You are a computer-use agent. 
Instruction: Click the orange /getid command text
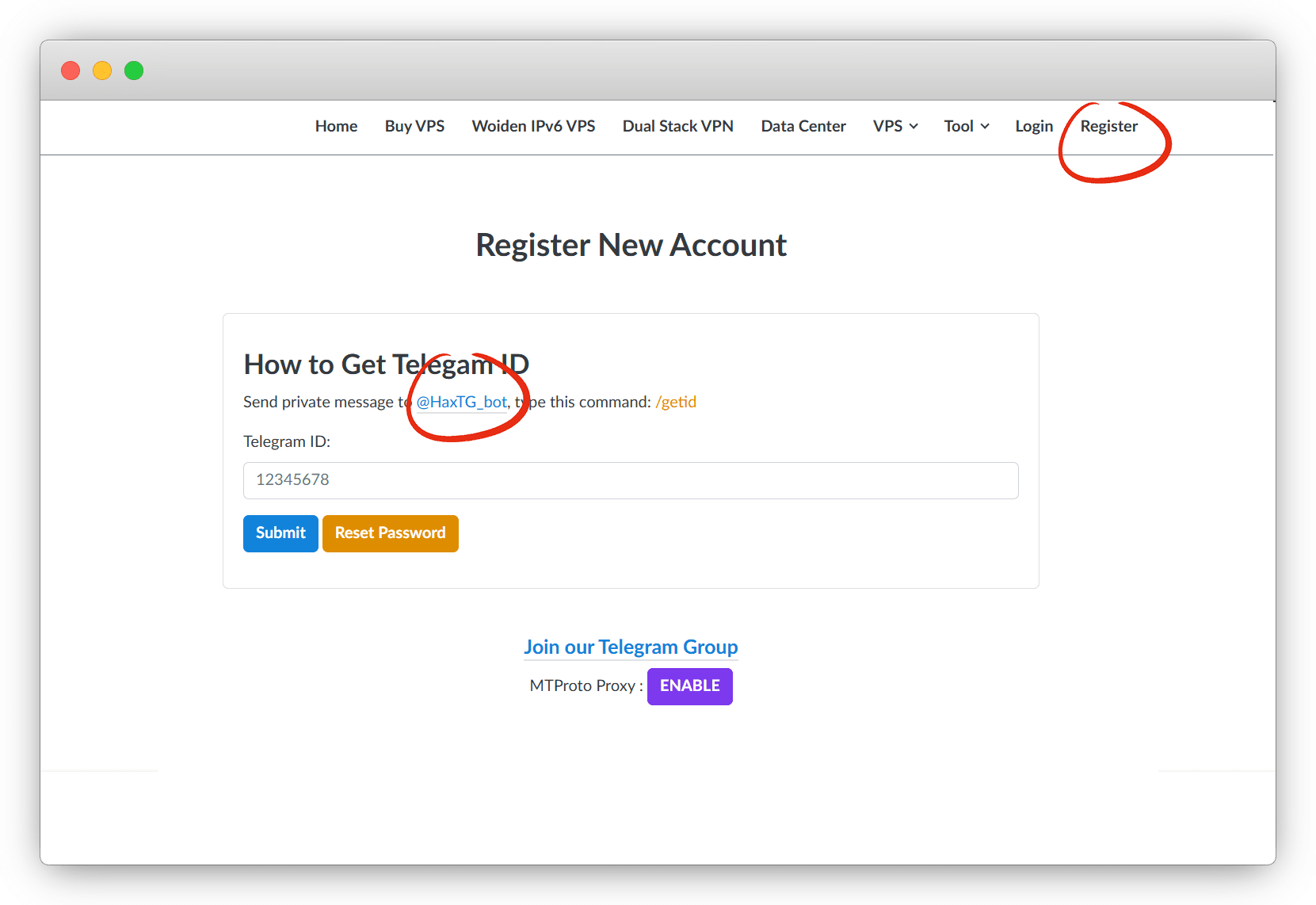click(676, 402)
